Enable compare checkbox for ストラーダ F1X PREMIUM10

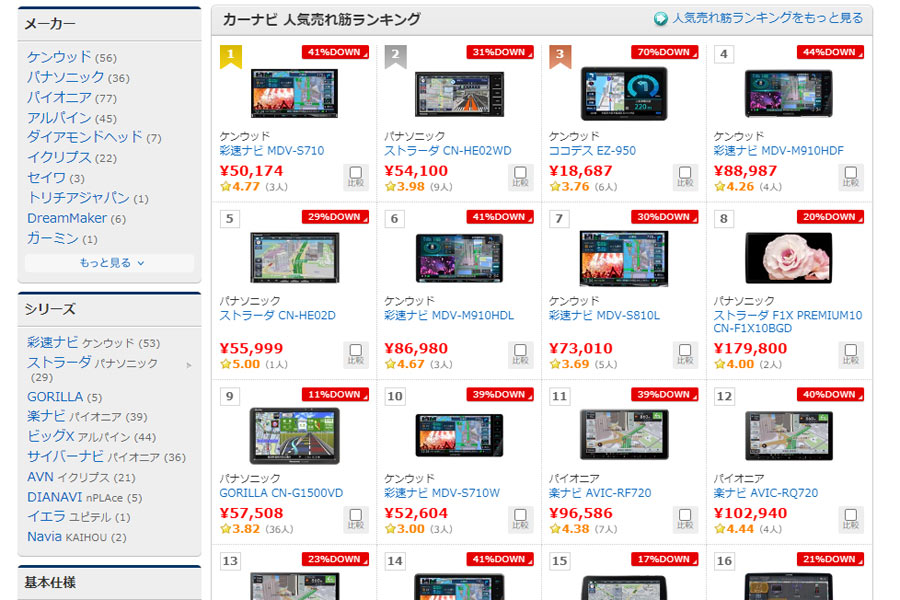tap(851, 354)
